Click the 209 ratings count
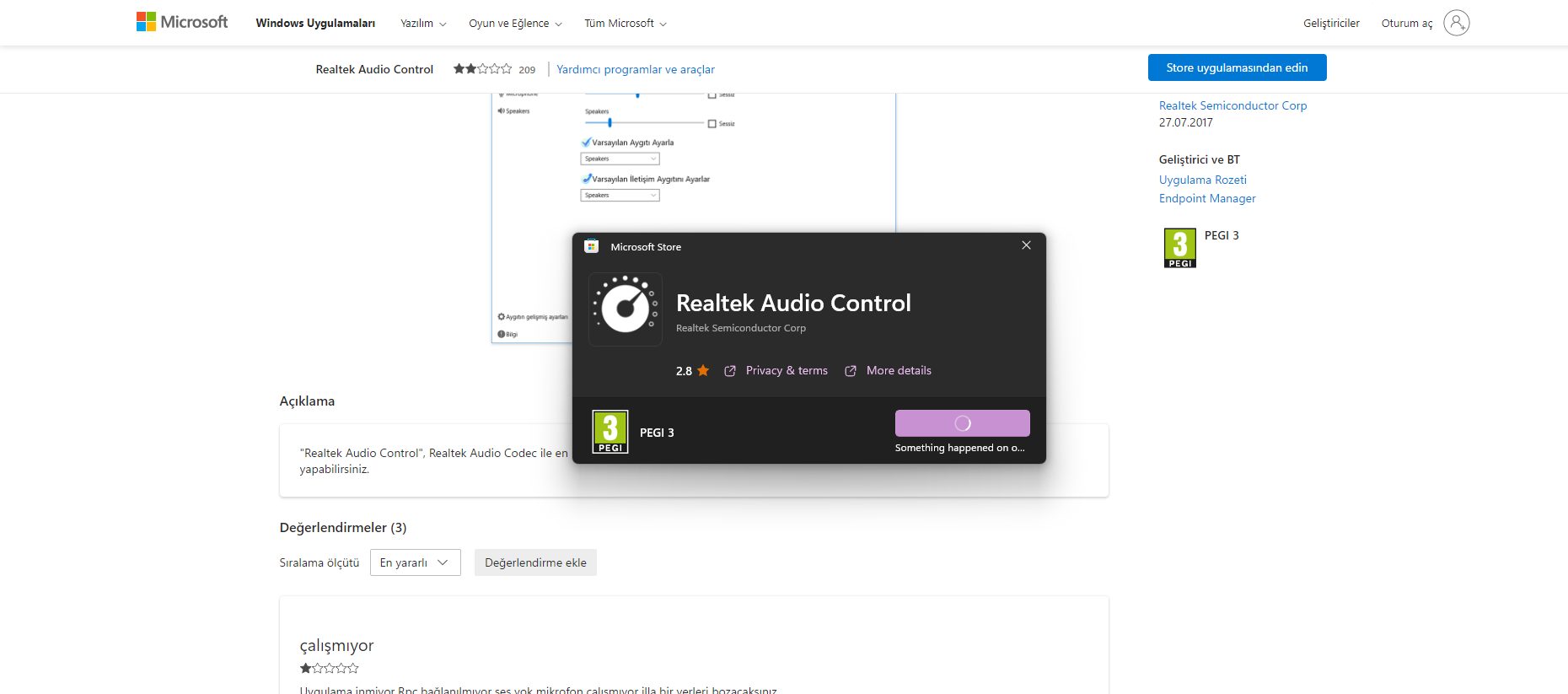 click(527, 70)
